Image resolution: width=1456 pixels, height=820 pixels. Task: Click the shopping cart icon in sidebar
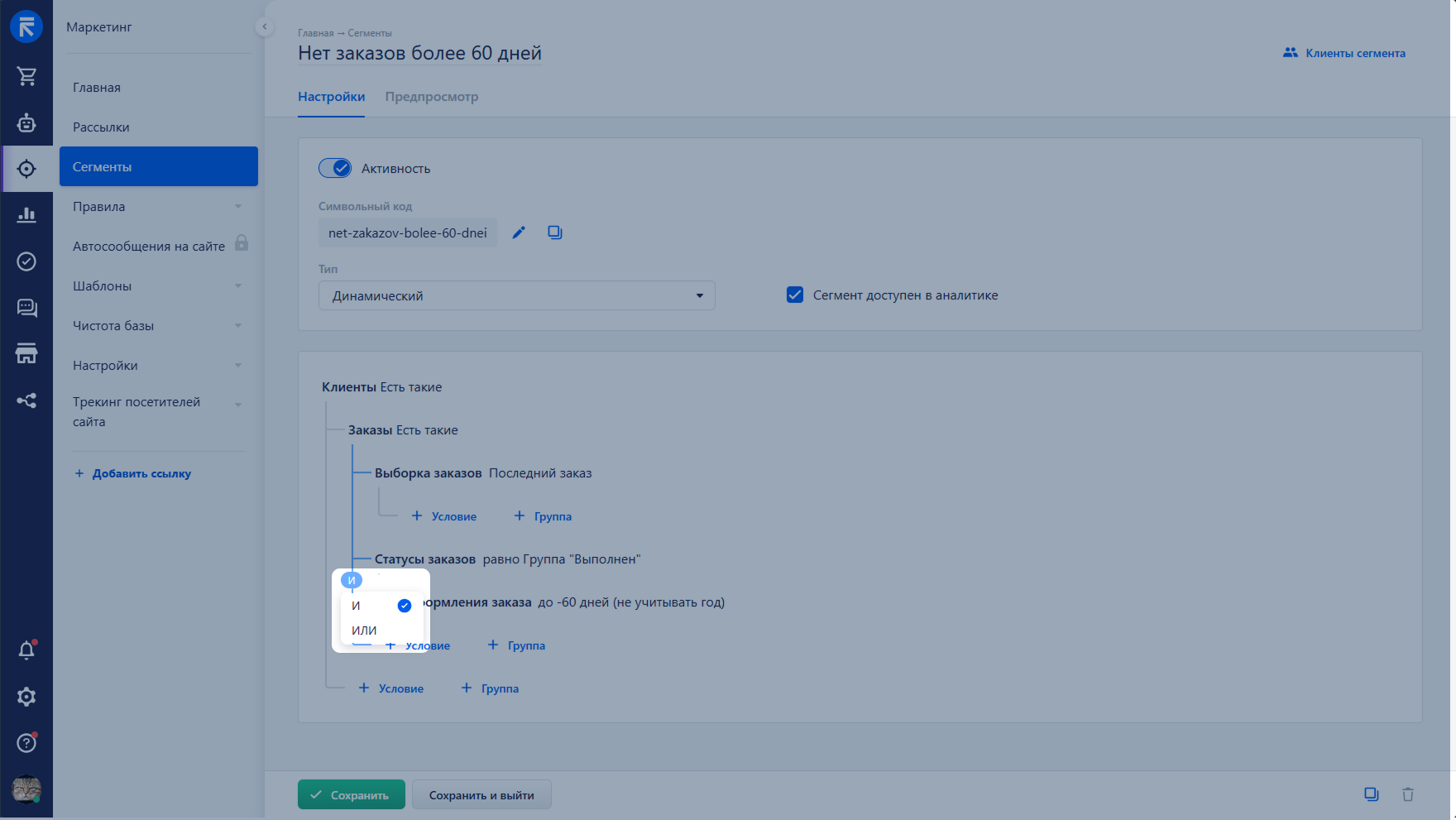pyautogui.click(x=26, y=76)
